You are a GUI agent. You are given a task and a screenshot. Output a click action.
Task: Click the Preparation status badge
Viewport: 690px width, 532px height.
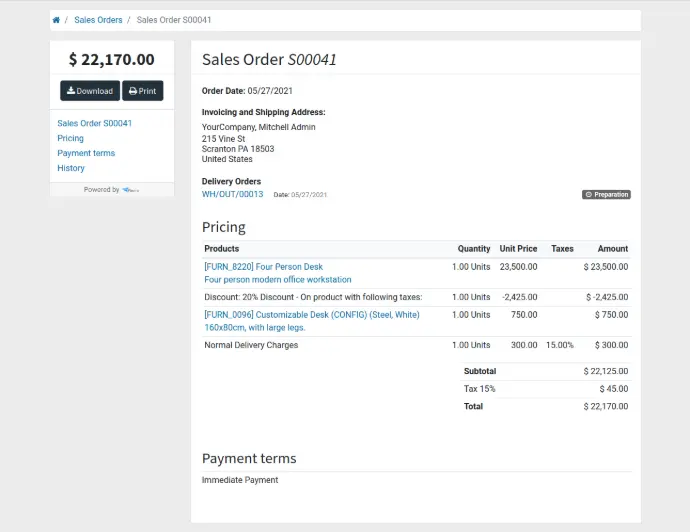pyautogui.click(x=606, y=194)
